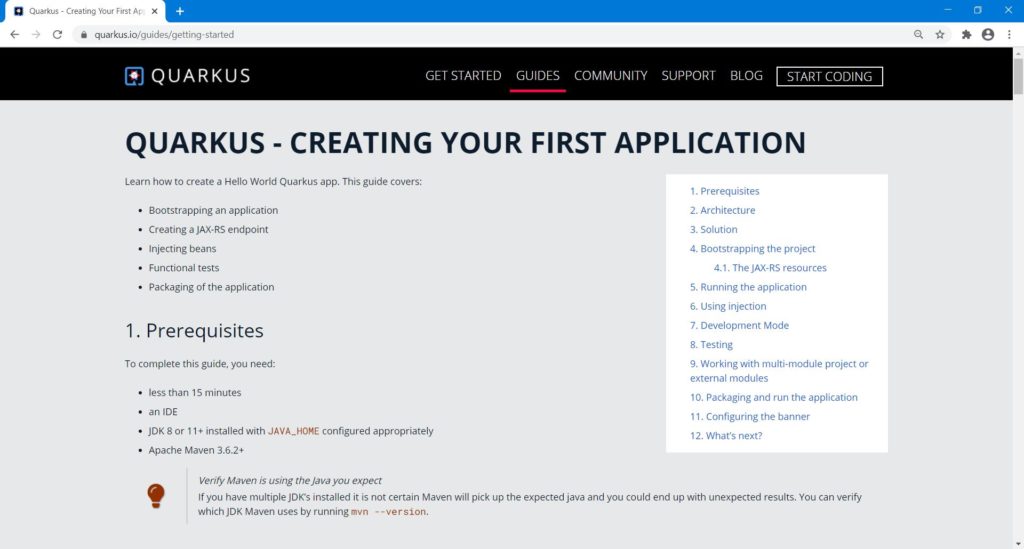Open the COMMUNITY menu item
Screen dimensions: 1024x549
click(611, 76)
